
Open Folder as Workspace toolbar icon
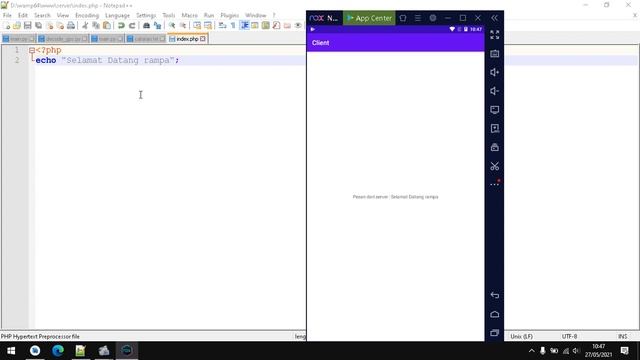click(x=287, y=26)
